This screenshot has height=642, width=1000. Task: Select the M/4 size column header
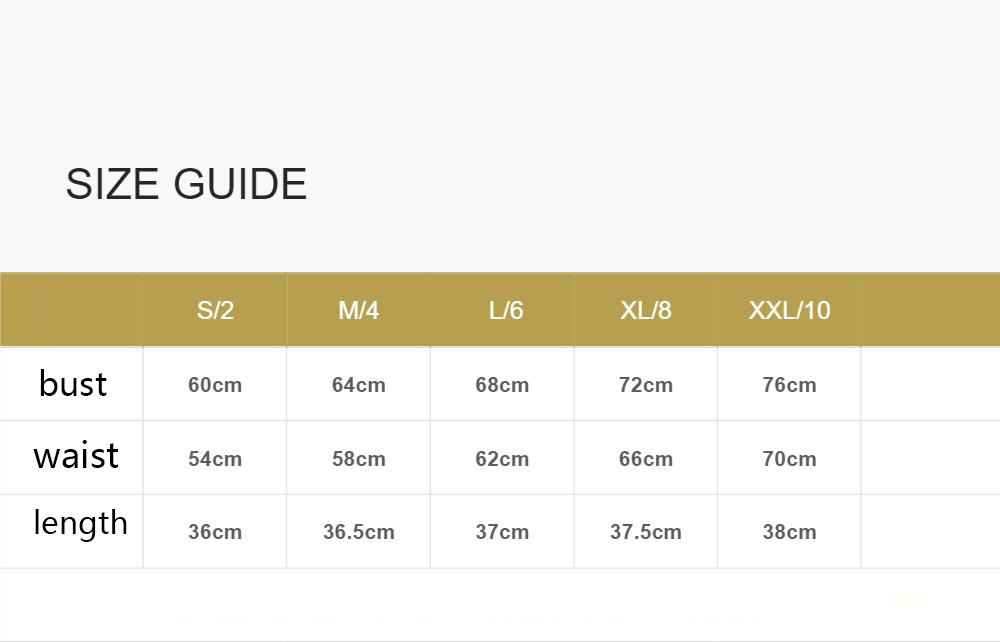click(x=358, y=310)
